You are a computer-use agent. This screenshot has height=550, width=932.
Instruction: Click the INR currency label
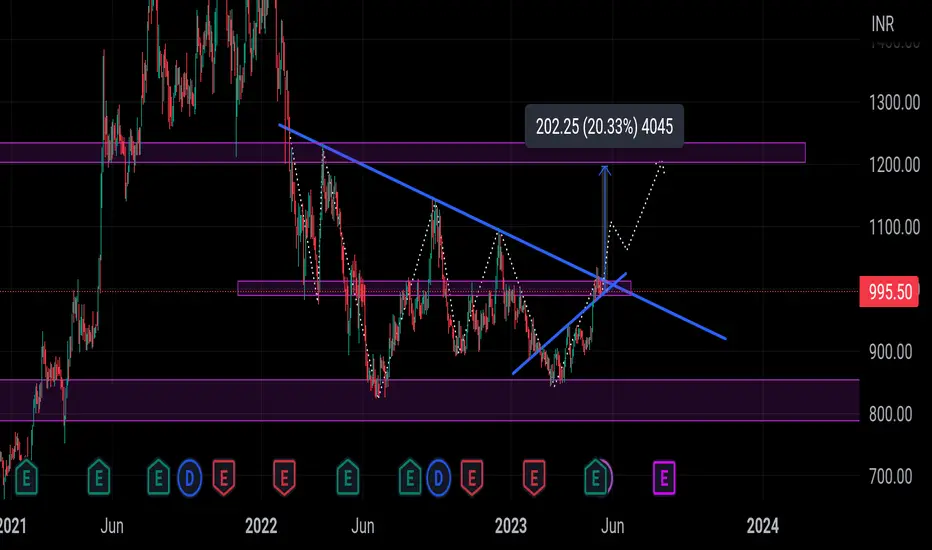pos(883,24)
